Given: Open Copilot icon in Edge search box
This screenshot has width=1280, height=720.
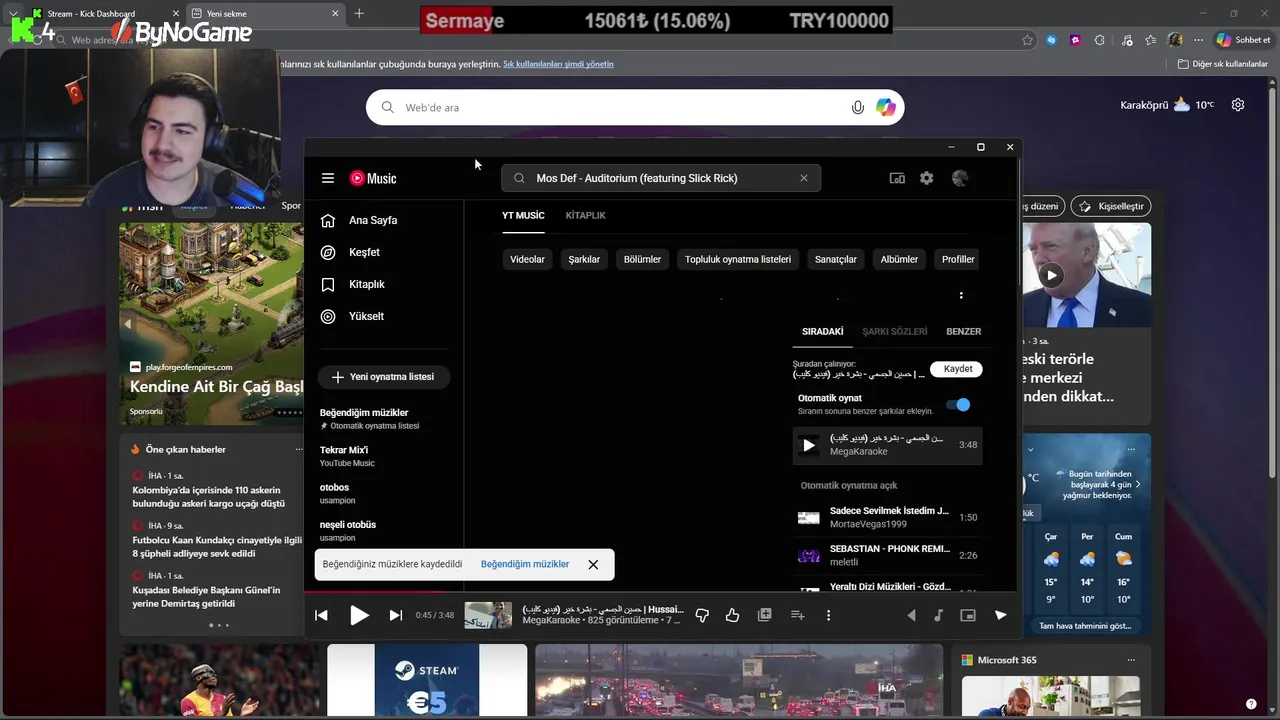Looking at the screenshot, I should [886, 107].
